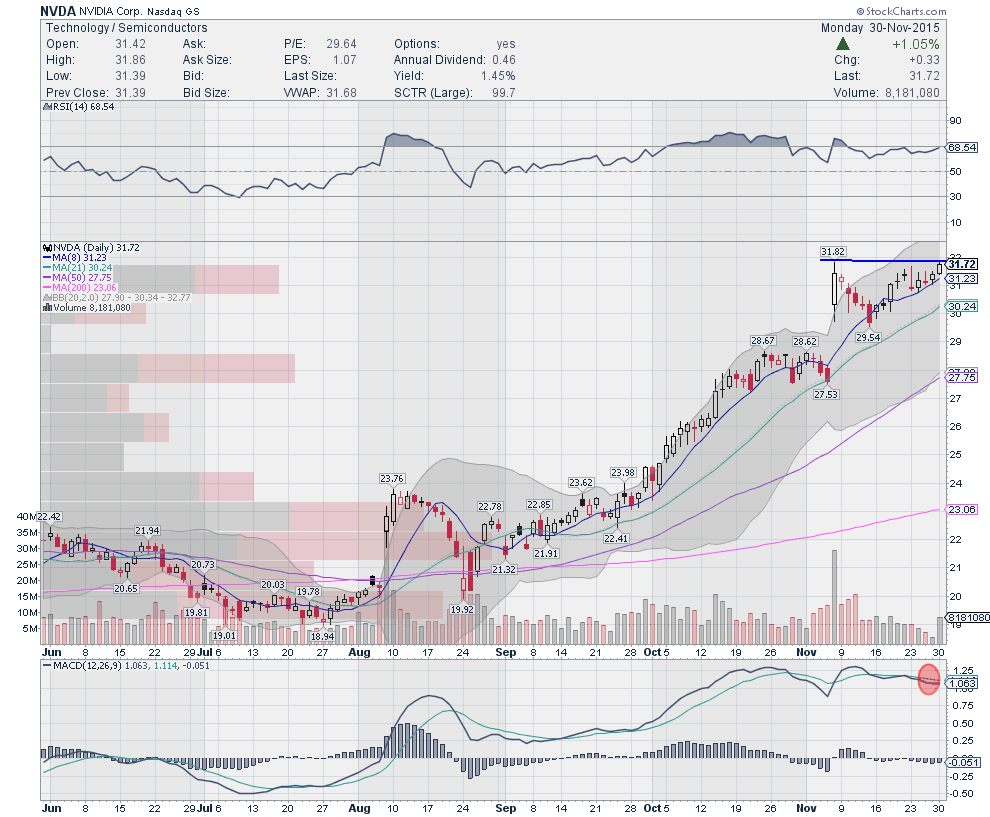Click the 23.98 price label
Viewport: 990px width, 817px height.
point(623,473)
